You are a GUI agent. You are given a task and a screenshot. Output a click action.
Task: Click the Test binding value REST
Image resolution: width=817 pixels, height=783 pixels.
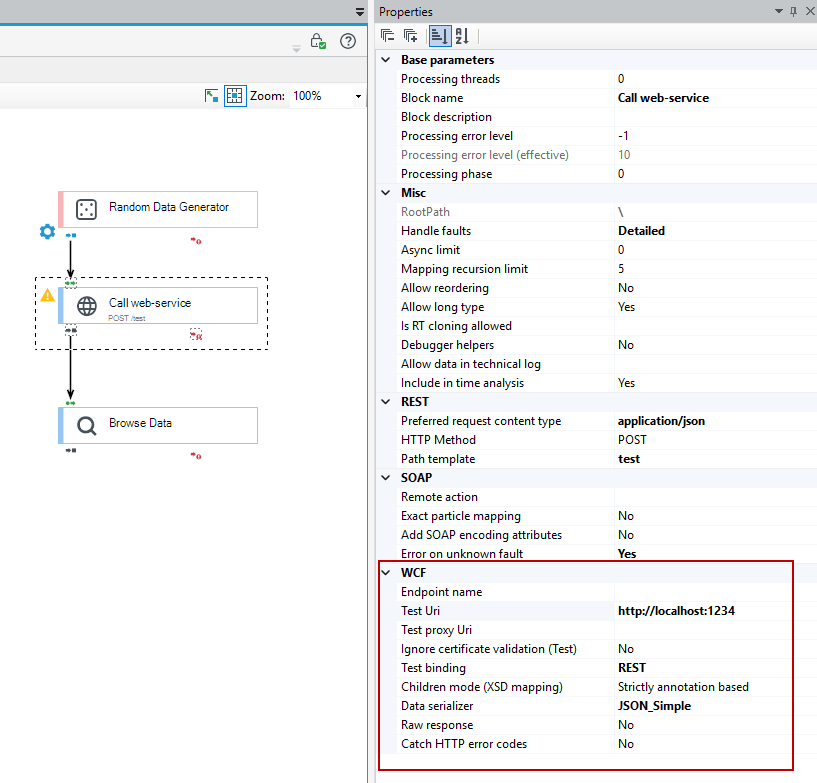click(x=632, y=668)
